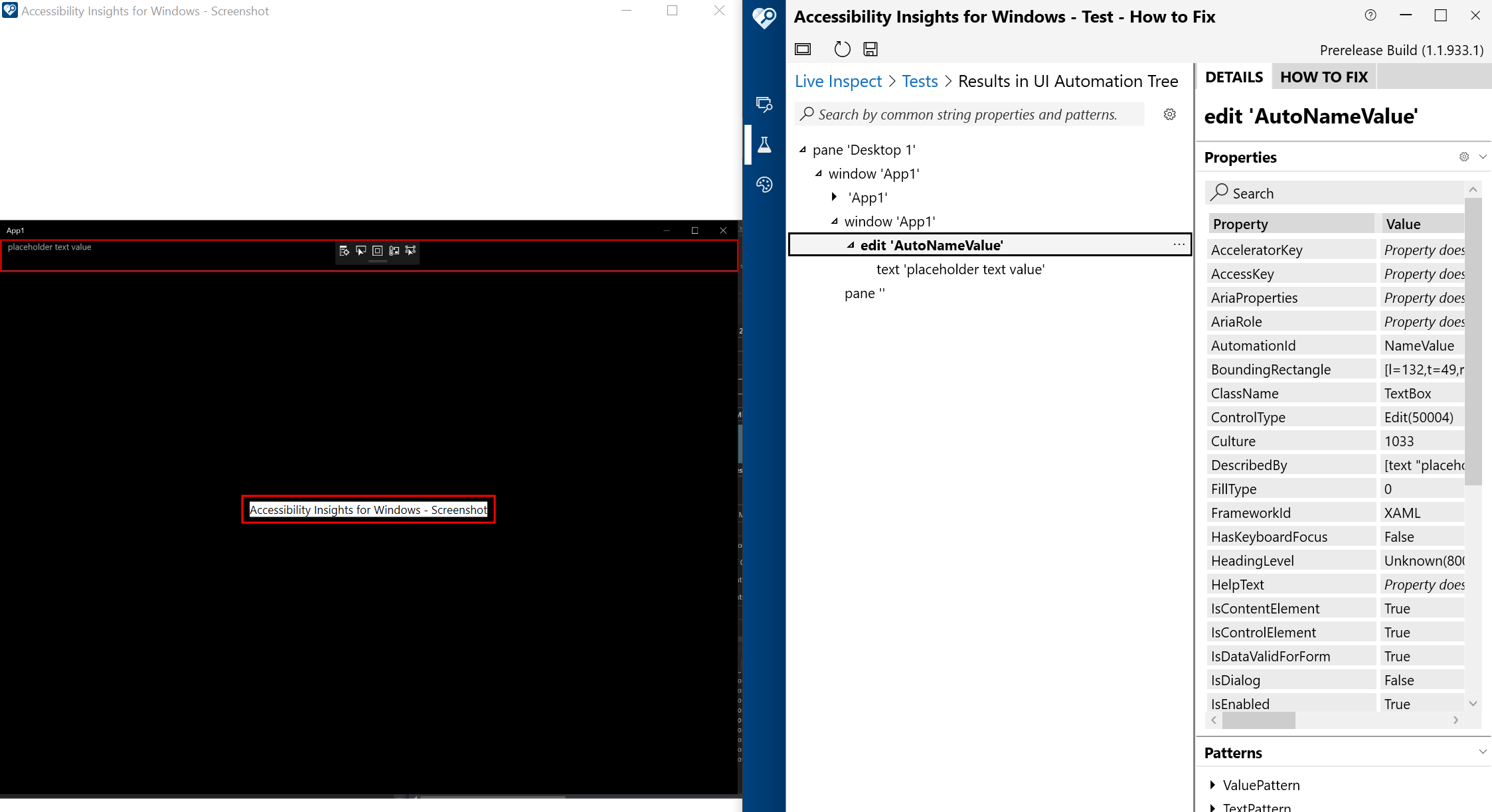1492x812 pixels.
Task: Open the Properties panel settings gear
Action: pos(1464,157)
